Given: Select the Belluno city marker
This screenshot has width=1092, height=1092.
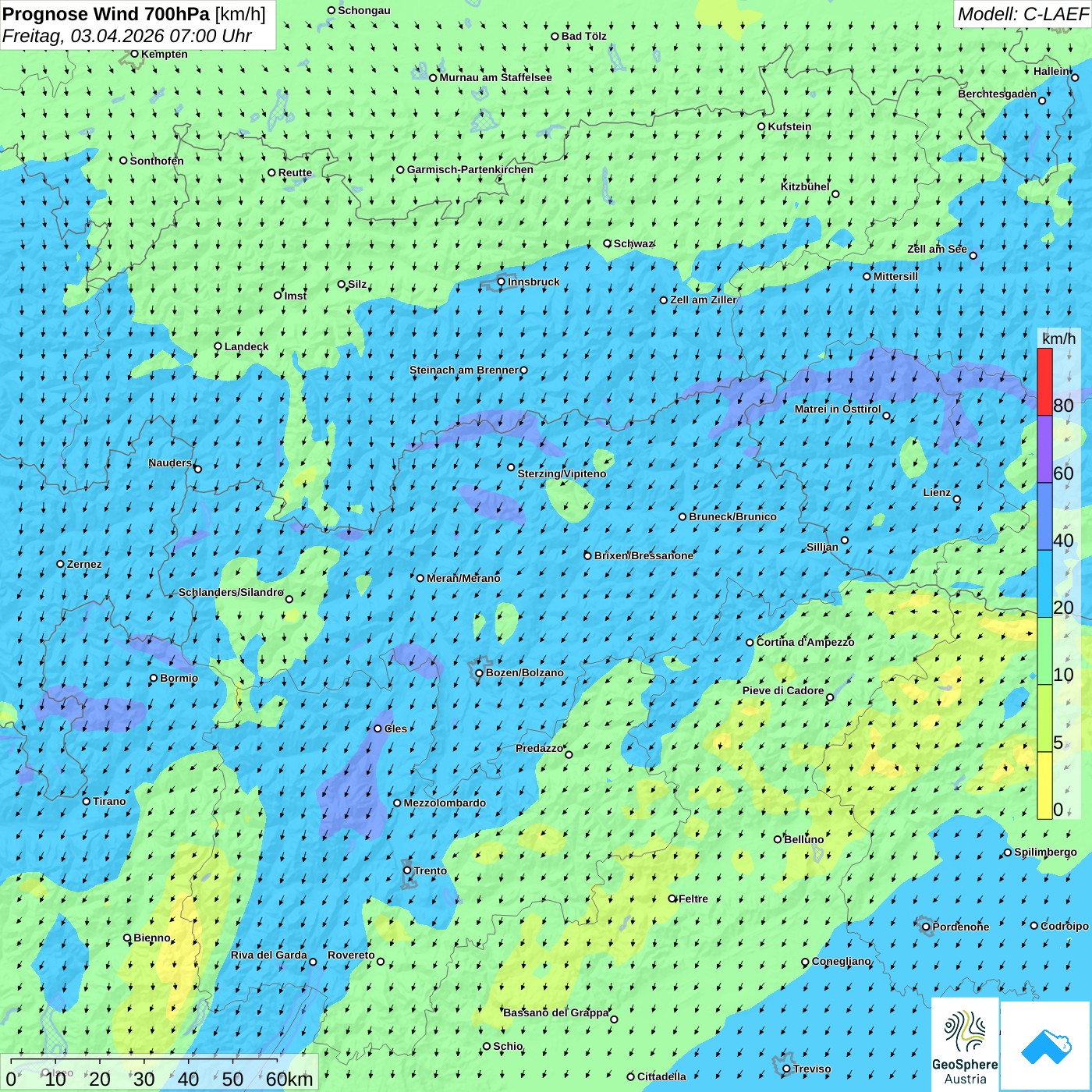Looking at the screenshot, I should [778, 839].
